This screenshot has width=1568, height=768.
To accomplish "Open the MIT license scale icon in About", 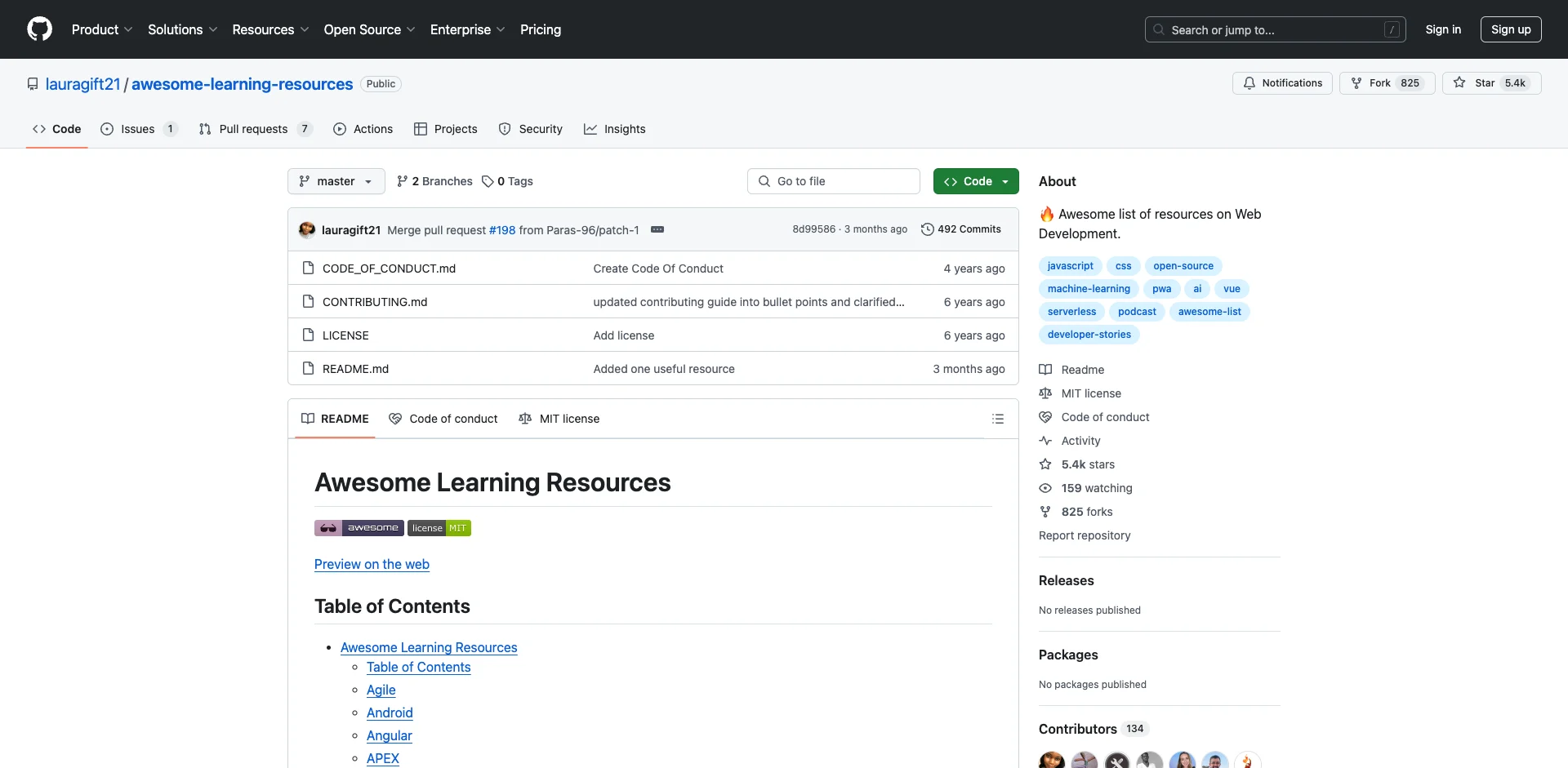I will pos(1045,393).
